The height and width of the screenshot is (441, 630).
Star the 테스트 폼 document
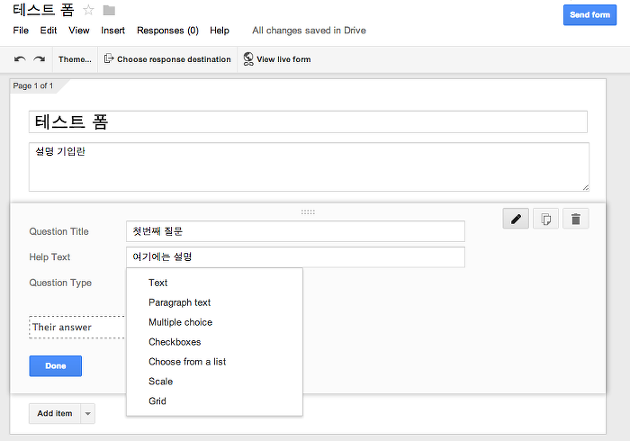click(88, 10)
